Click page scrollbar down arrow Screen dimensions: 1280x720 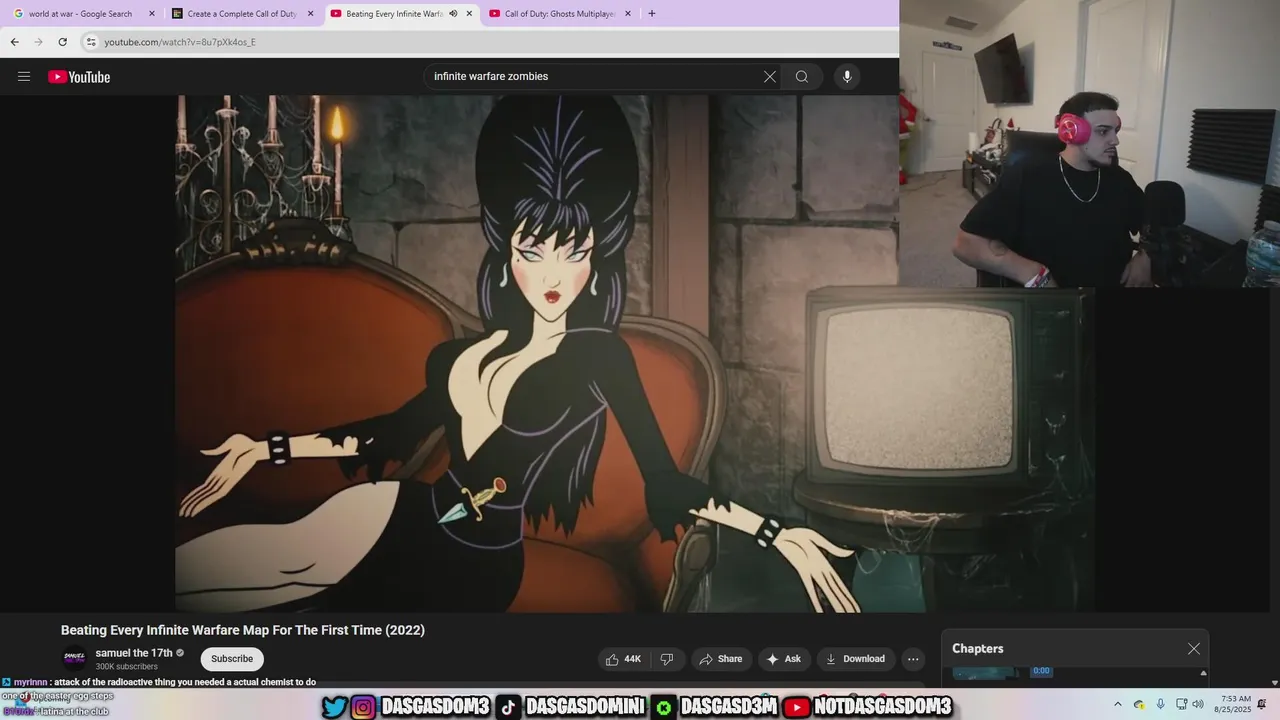click(1274, 682)
